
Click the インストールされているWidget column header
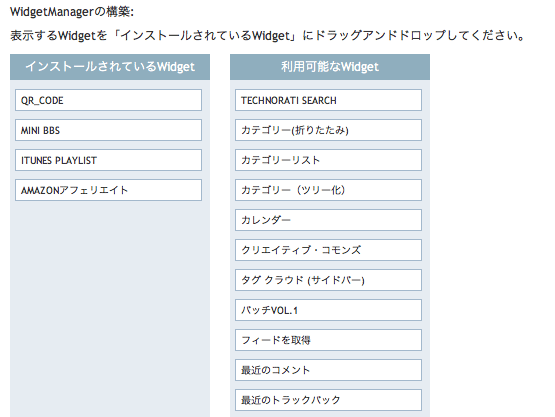point(110,67)
